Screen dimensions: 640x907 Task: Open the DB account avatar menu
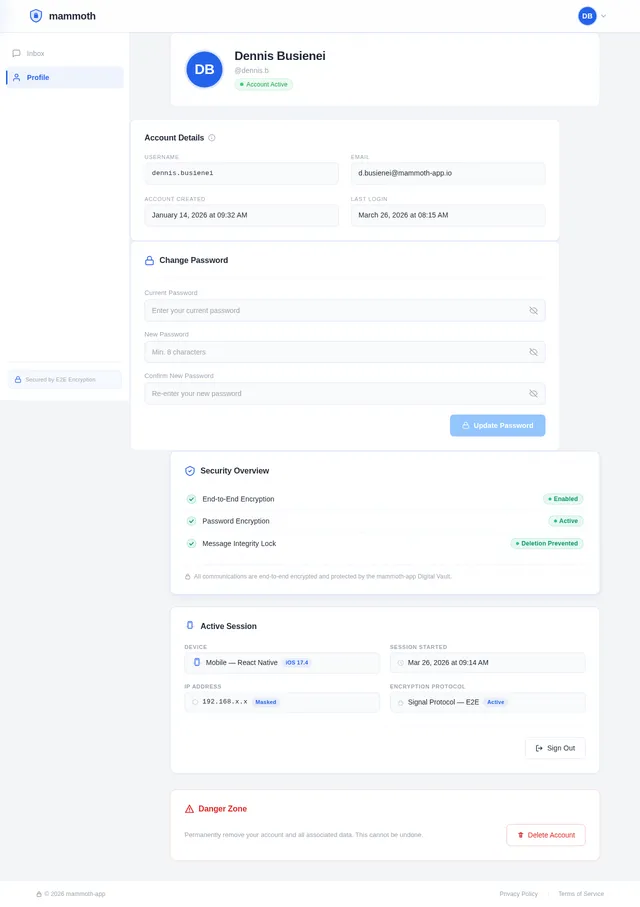click(x=587, y=16)
